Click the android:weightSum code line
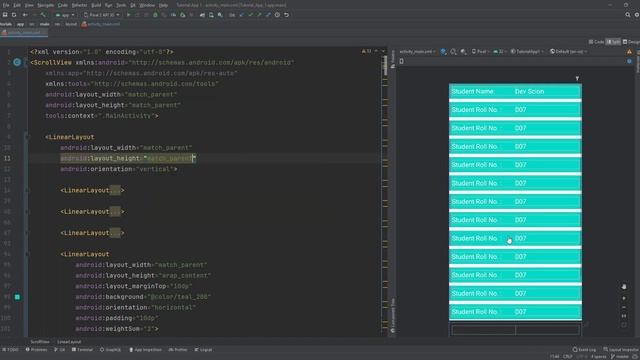The width and height of the screenshot is (640, 360). 117,329
